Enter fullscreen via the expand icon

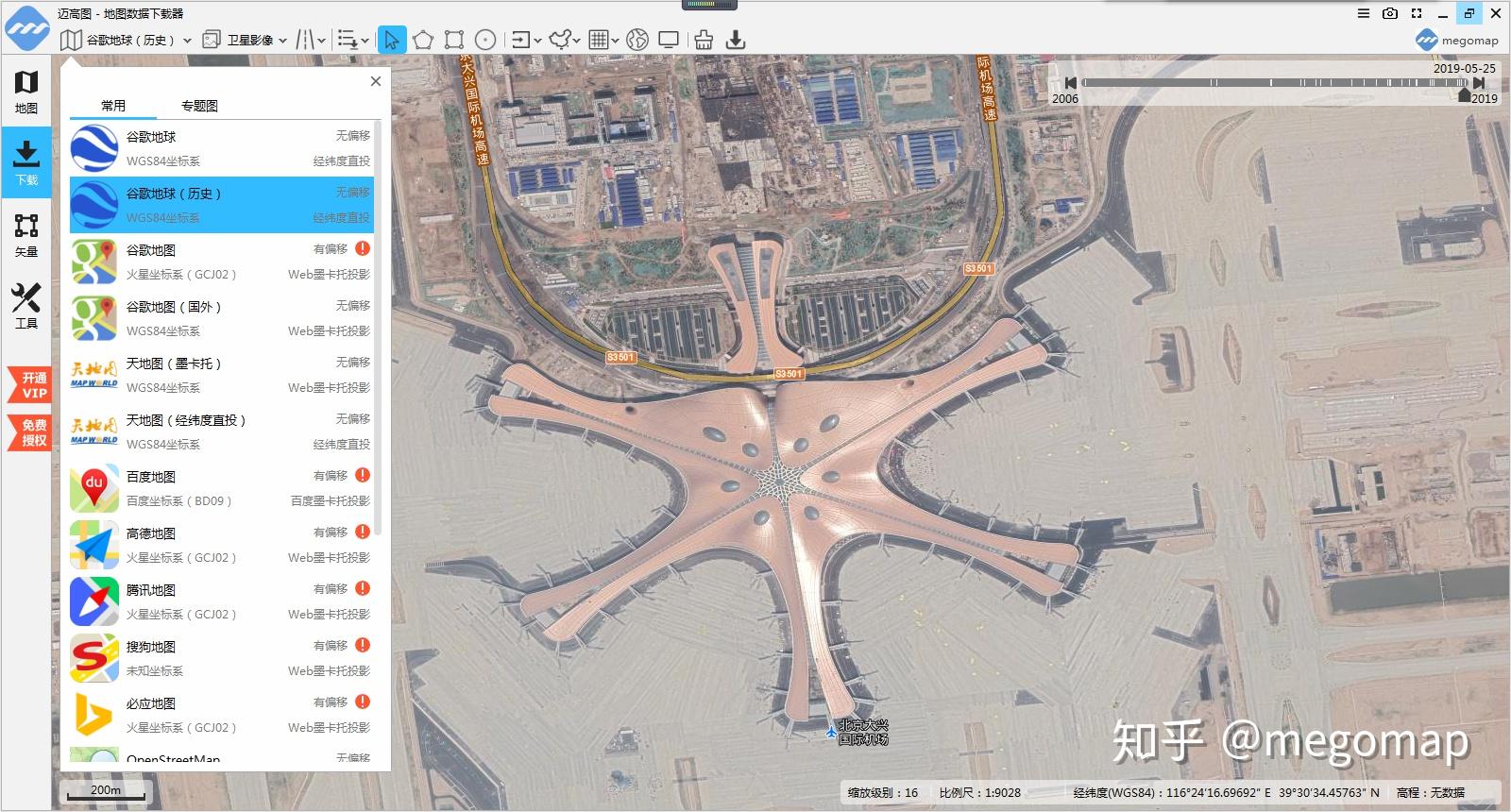click(1417, 13)
